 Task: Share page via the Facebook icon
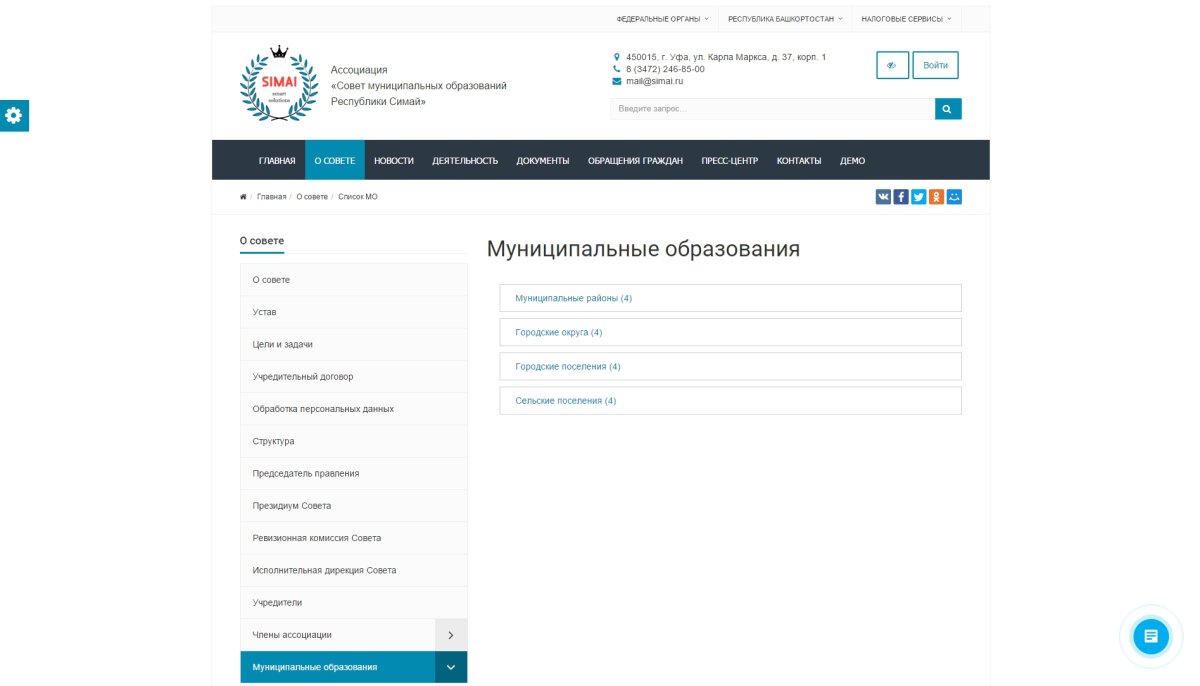coord(900,196)
